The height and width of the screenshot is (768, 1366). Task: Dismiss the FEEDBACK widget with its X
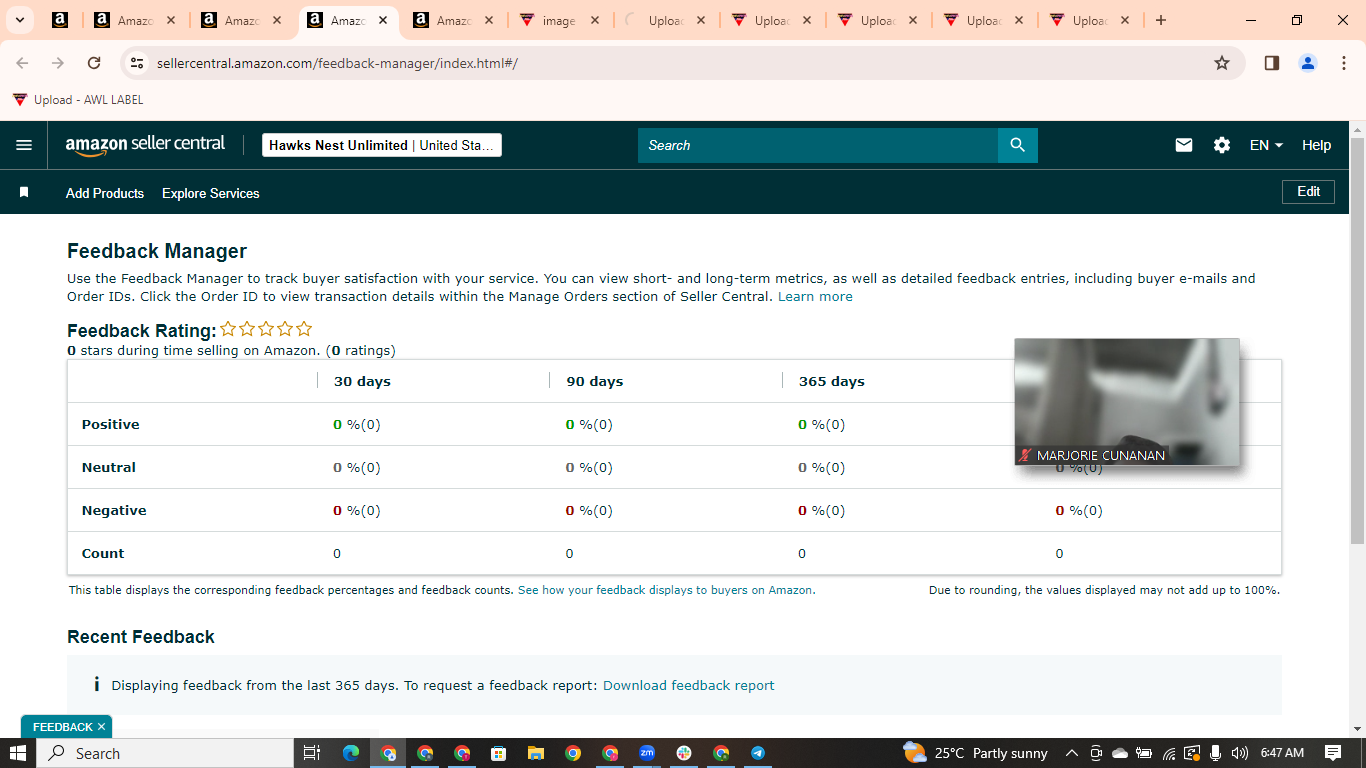(x=102, y=727)
